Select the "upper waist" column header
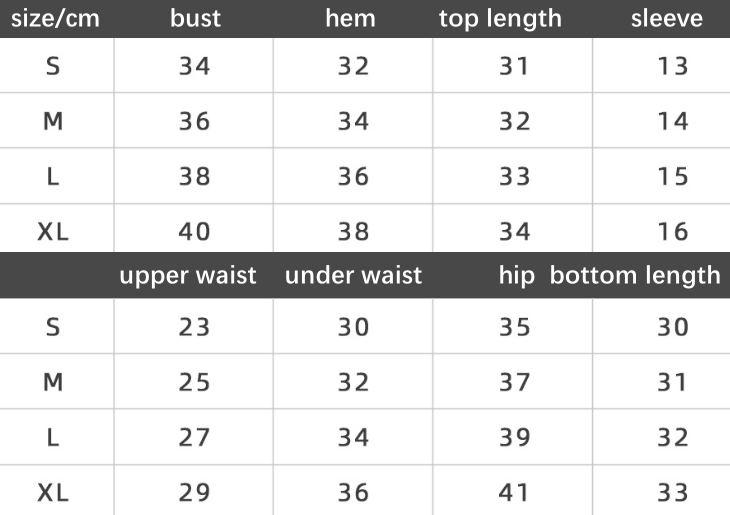This screenshot has height=515, width=730. (x=188, y=275)
